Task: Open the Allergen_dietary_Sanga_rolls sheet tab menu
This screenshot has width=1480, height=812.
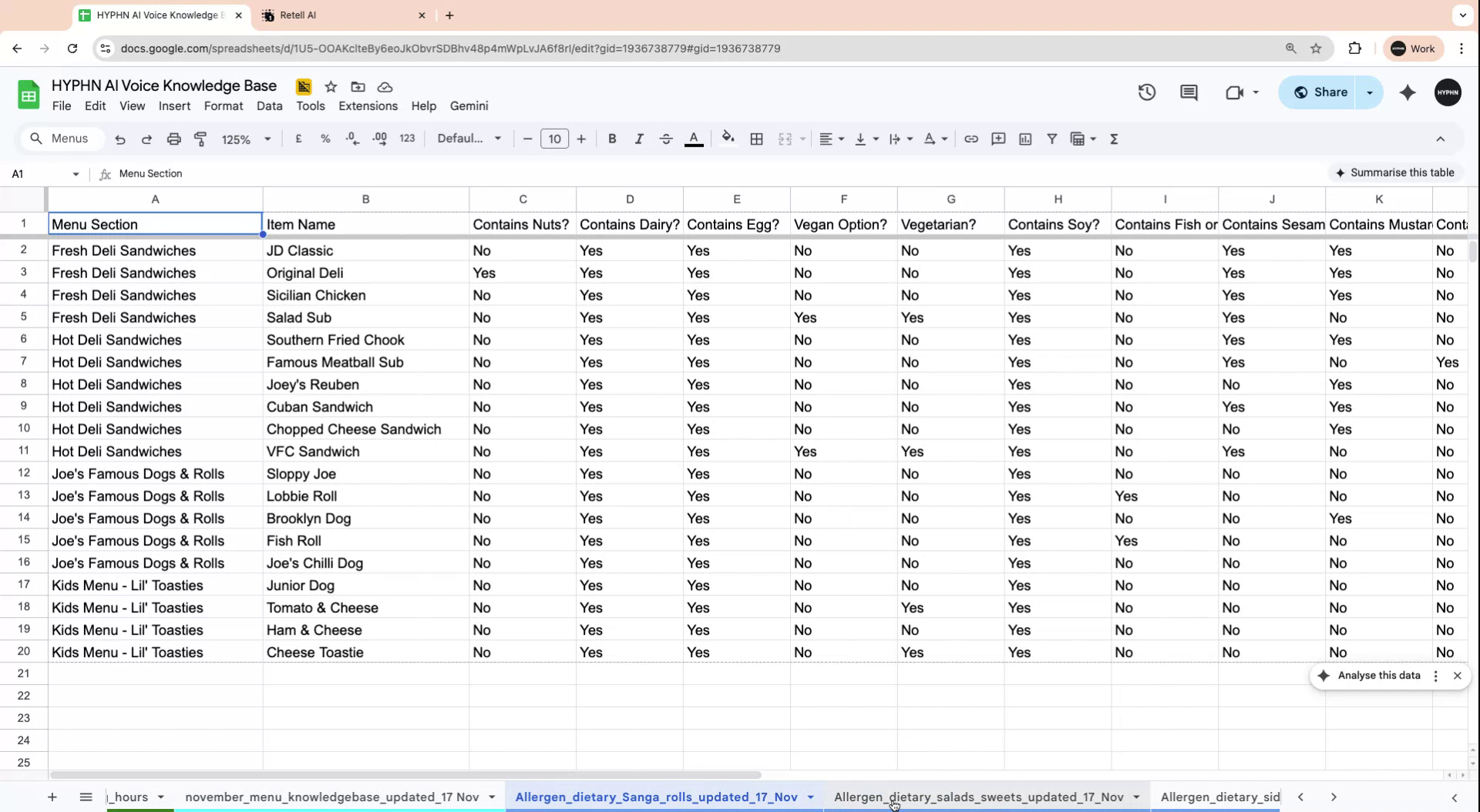Action: [x=809, y=797]
